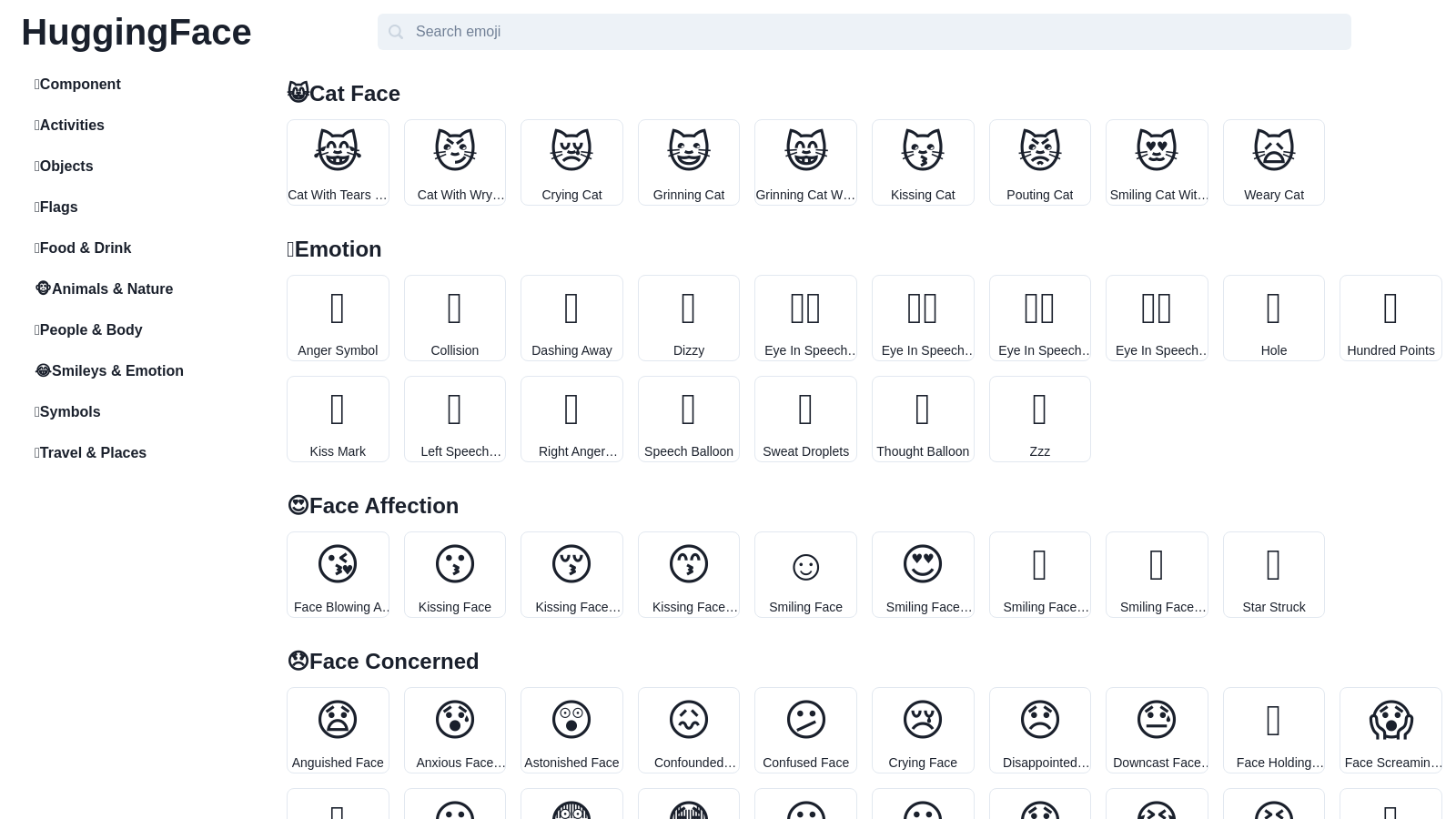
Task: Pick the Confused Face emoji
Action: (x=805, y=730)
